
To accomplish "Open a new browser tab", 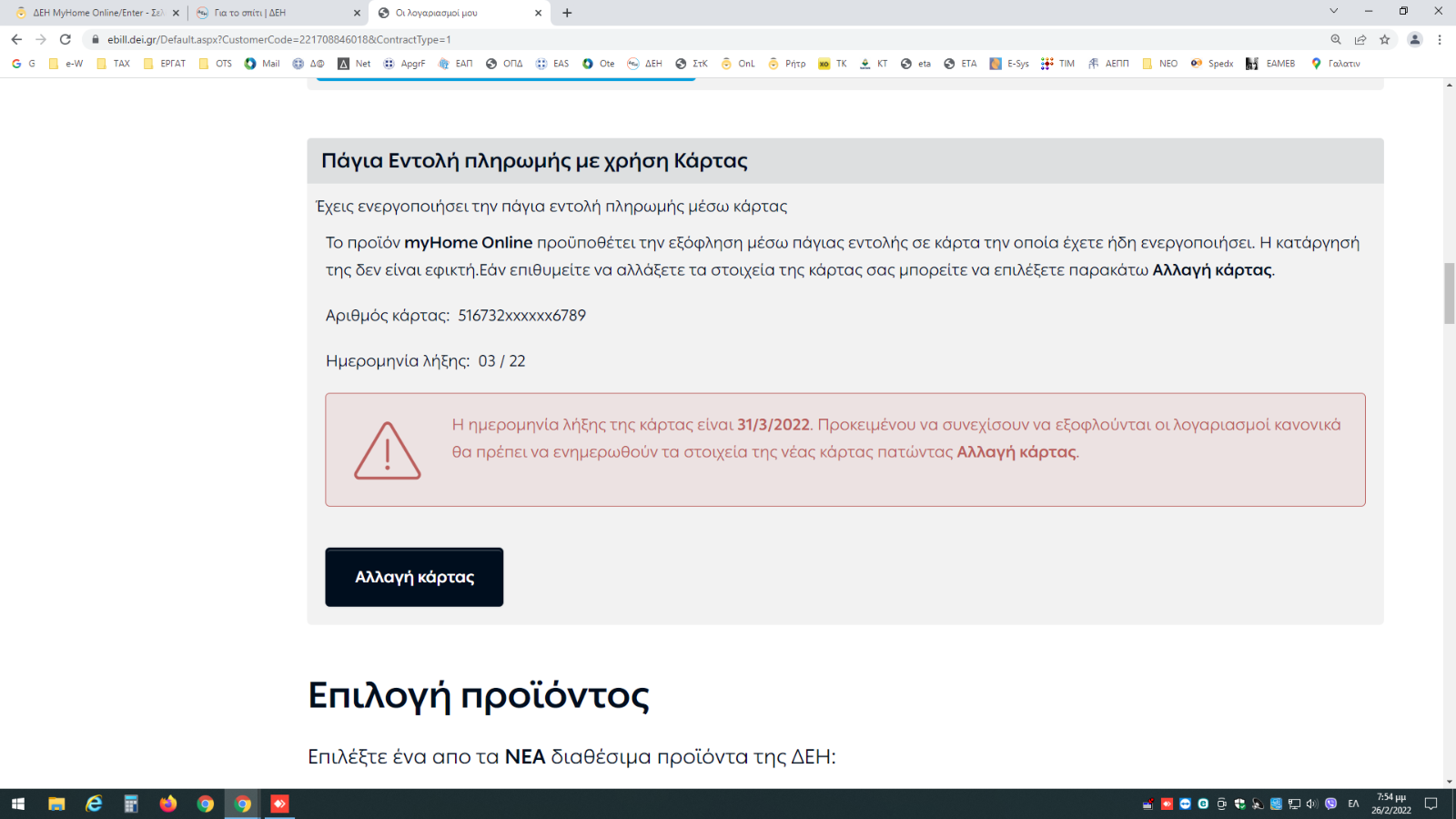I will point(567,13).
